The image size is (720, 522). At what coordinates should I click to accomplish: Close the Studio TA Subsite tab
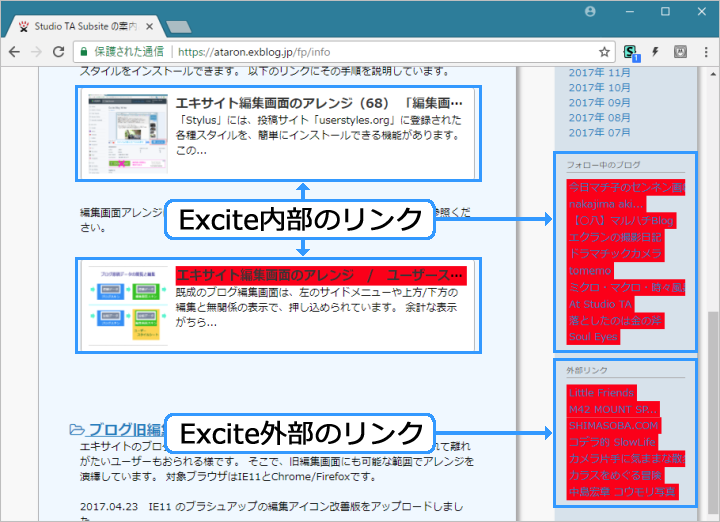pyautogui.click(x=149, y=27)
